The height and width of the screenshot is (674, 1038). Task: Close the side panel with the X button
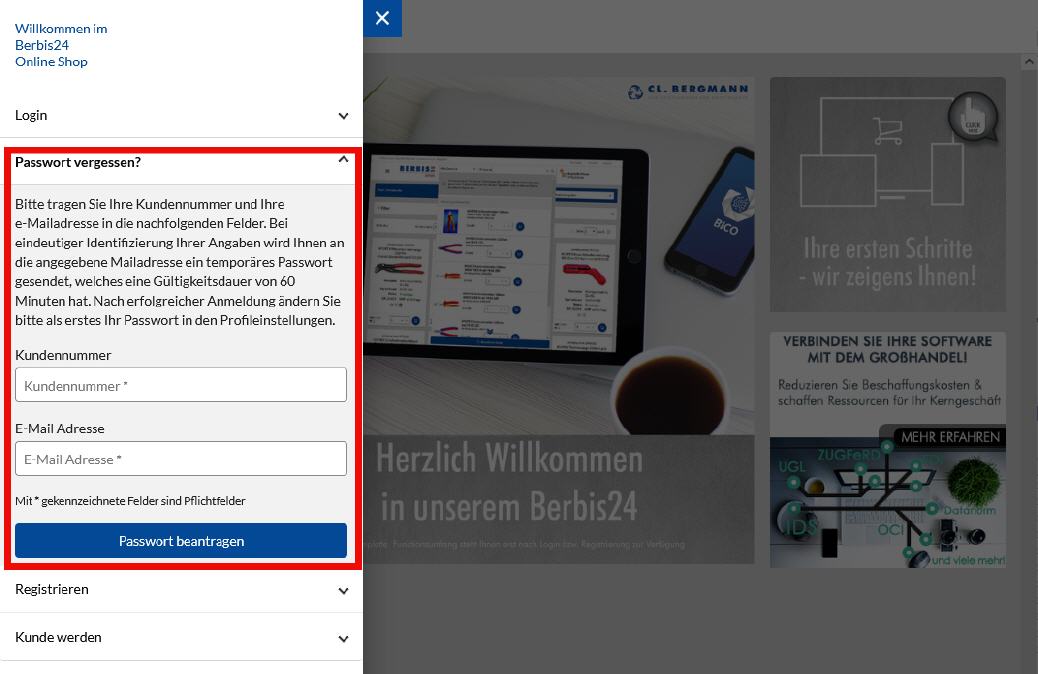click(382, 18)
